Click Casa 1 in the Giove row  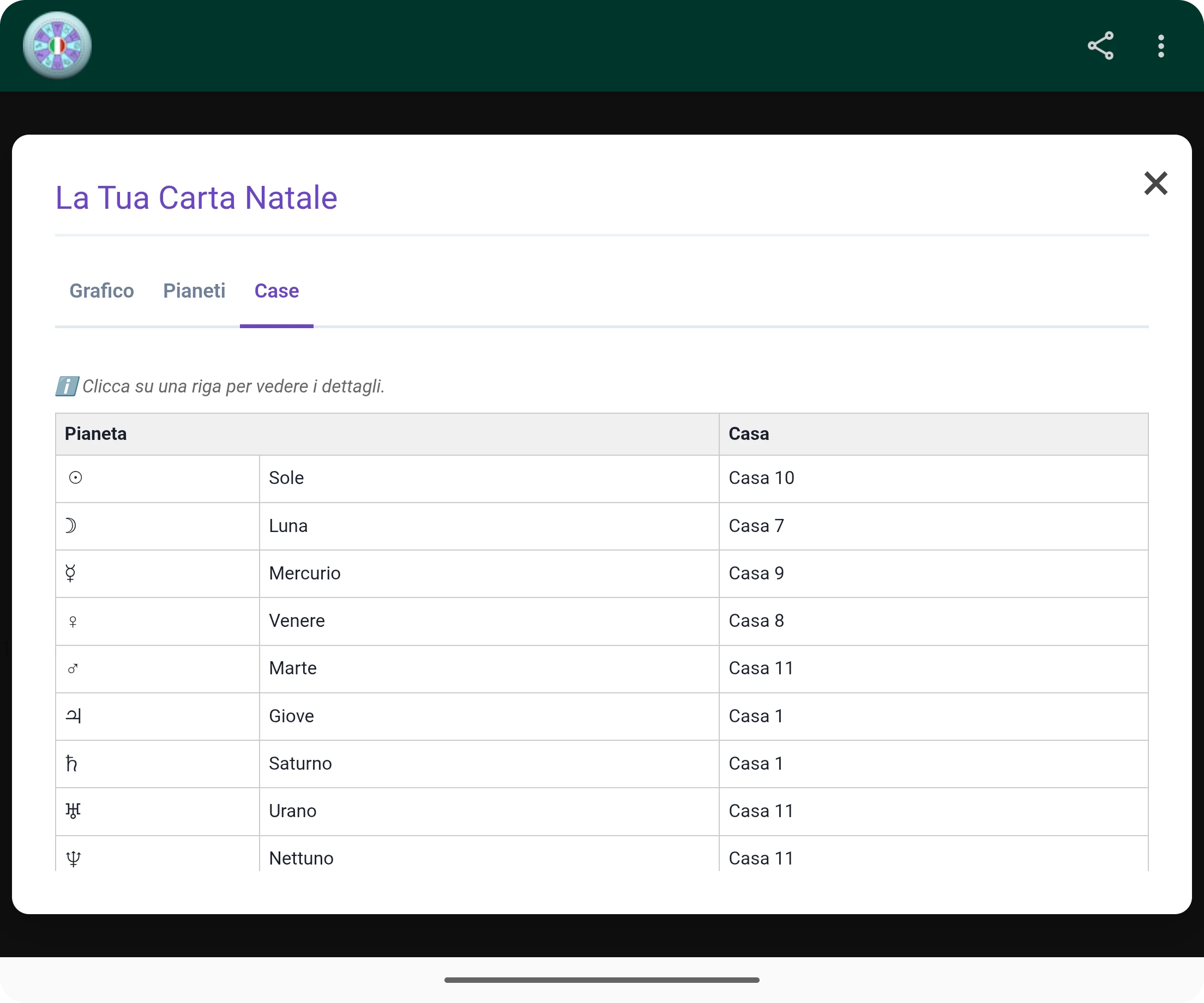tap(934, 716)
